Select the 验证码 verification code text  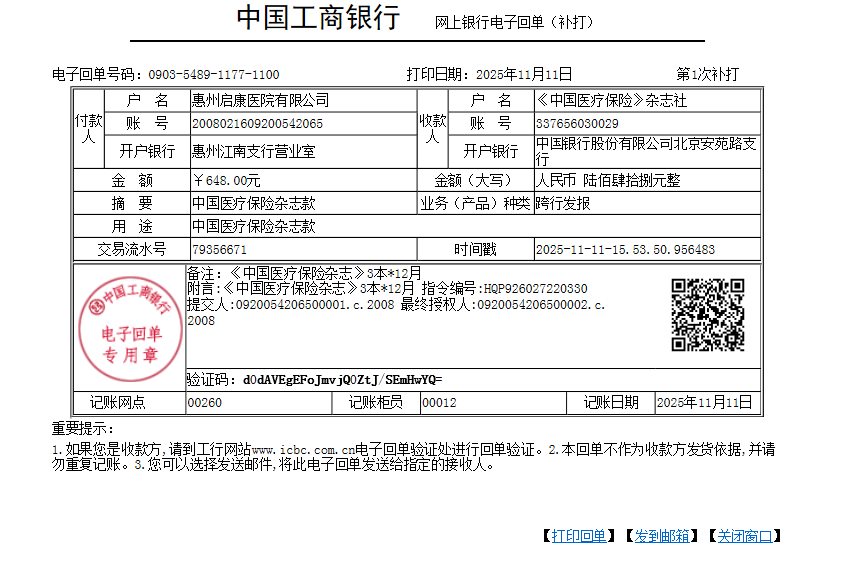click(x=340, y=380)
